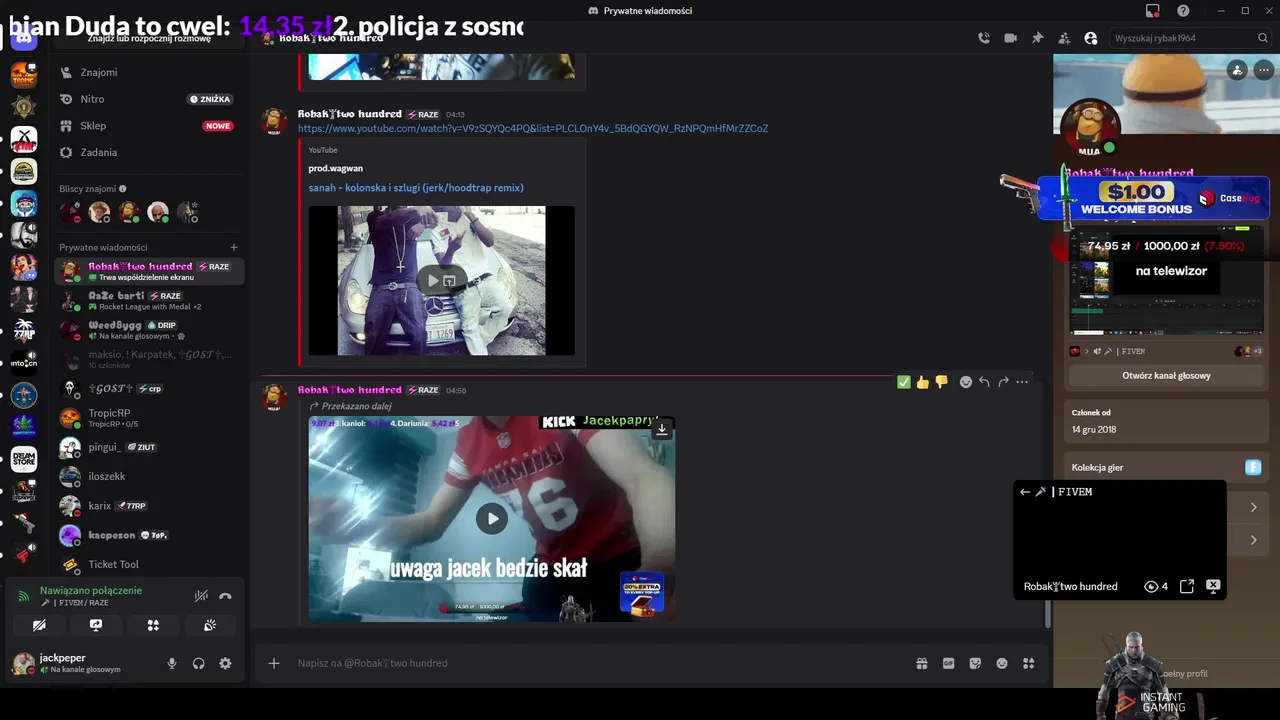
Task: Expand second profile section chevron
Action: coord(1253,540)
